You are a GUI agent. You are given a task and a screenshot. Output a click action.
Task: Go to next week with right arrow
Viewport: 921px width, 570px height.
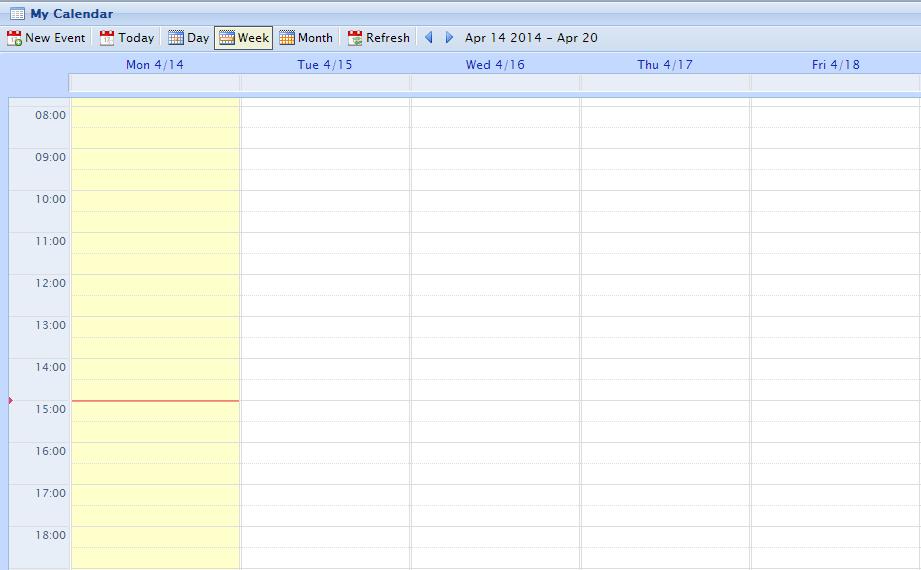pyautogui.click(x=449, y=38)
